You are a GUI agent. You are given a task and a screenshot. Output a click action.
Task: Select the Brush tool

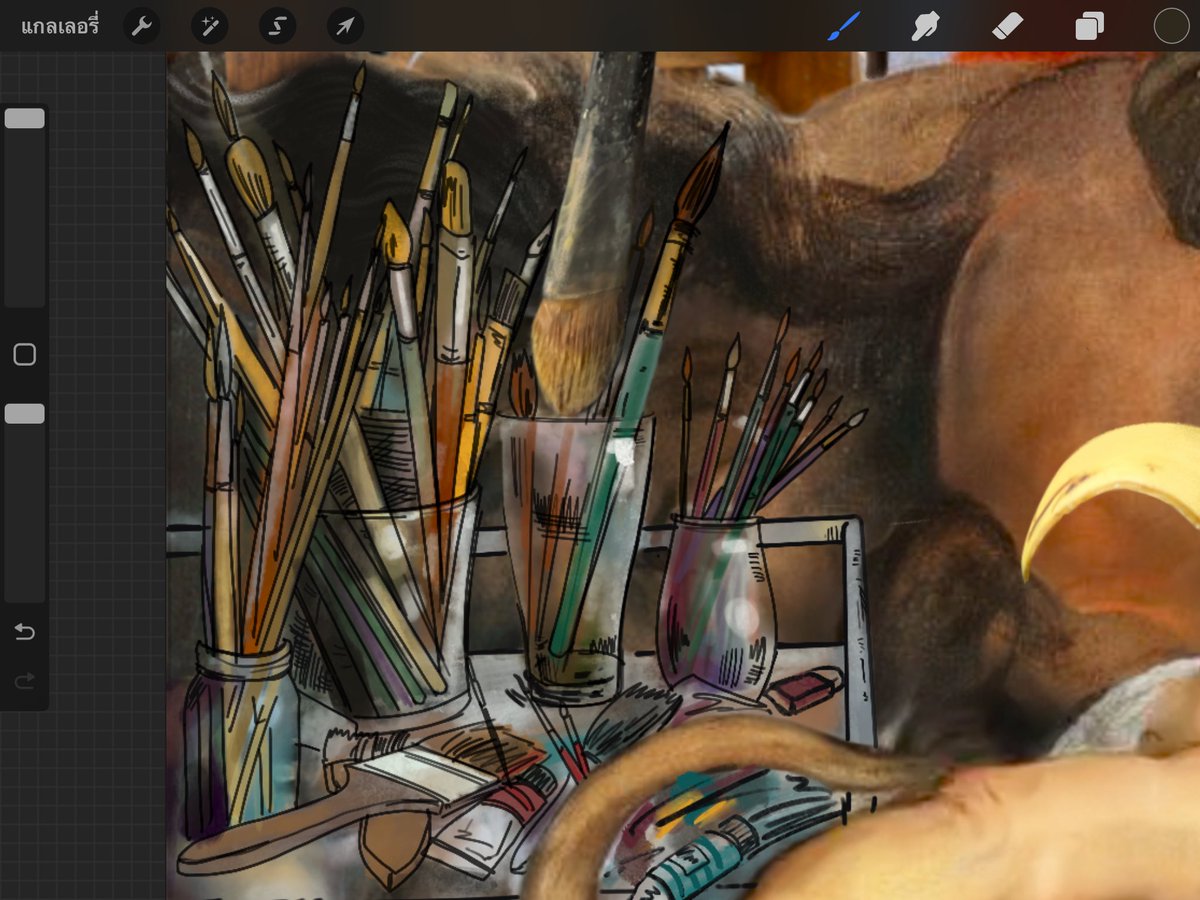(844, 26)
